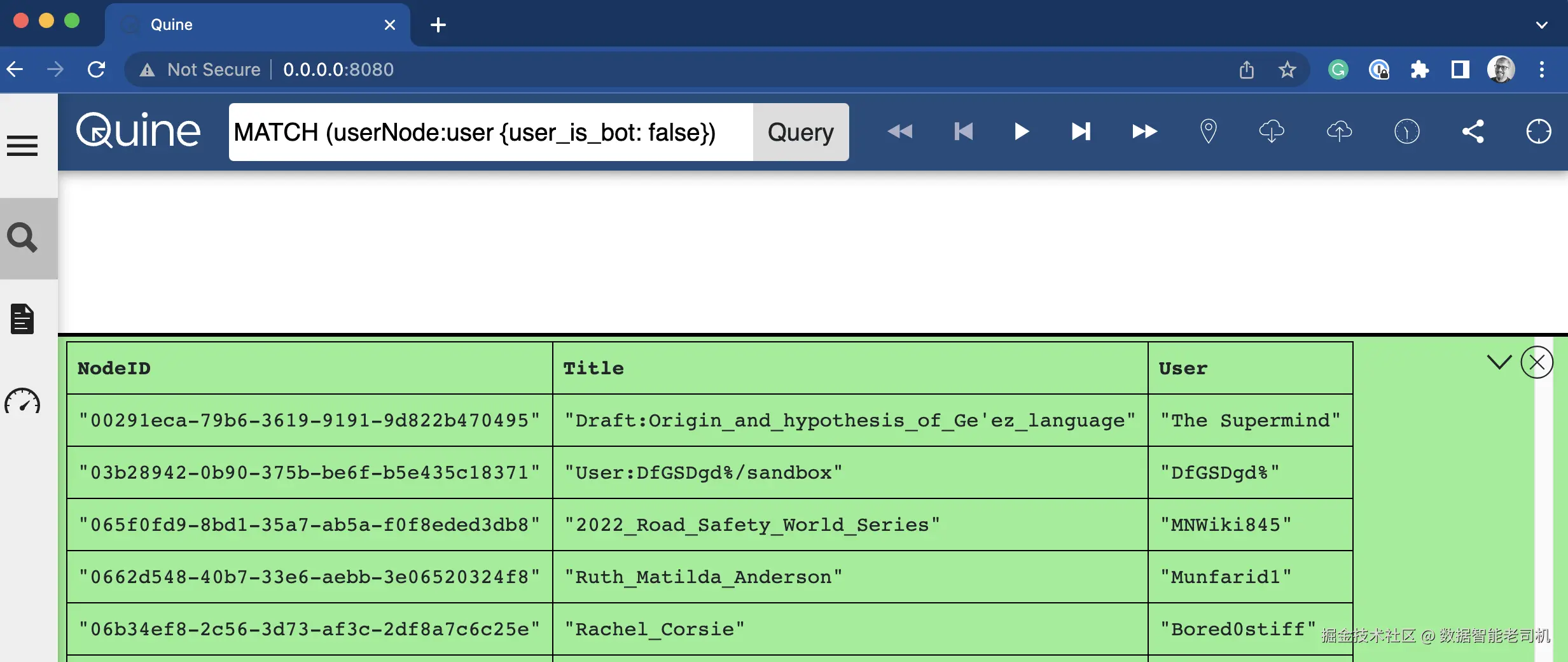The width and height of the screenshot is (1568, 662).
Task: Click the share page icon in address bar
Action: click(1246, 69)
